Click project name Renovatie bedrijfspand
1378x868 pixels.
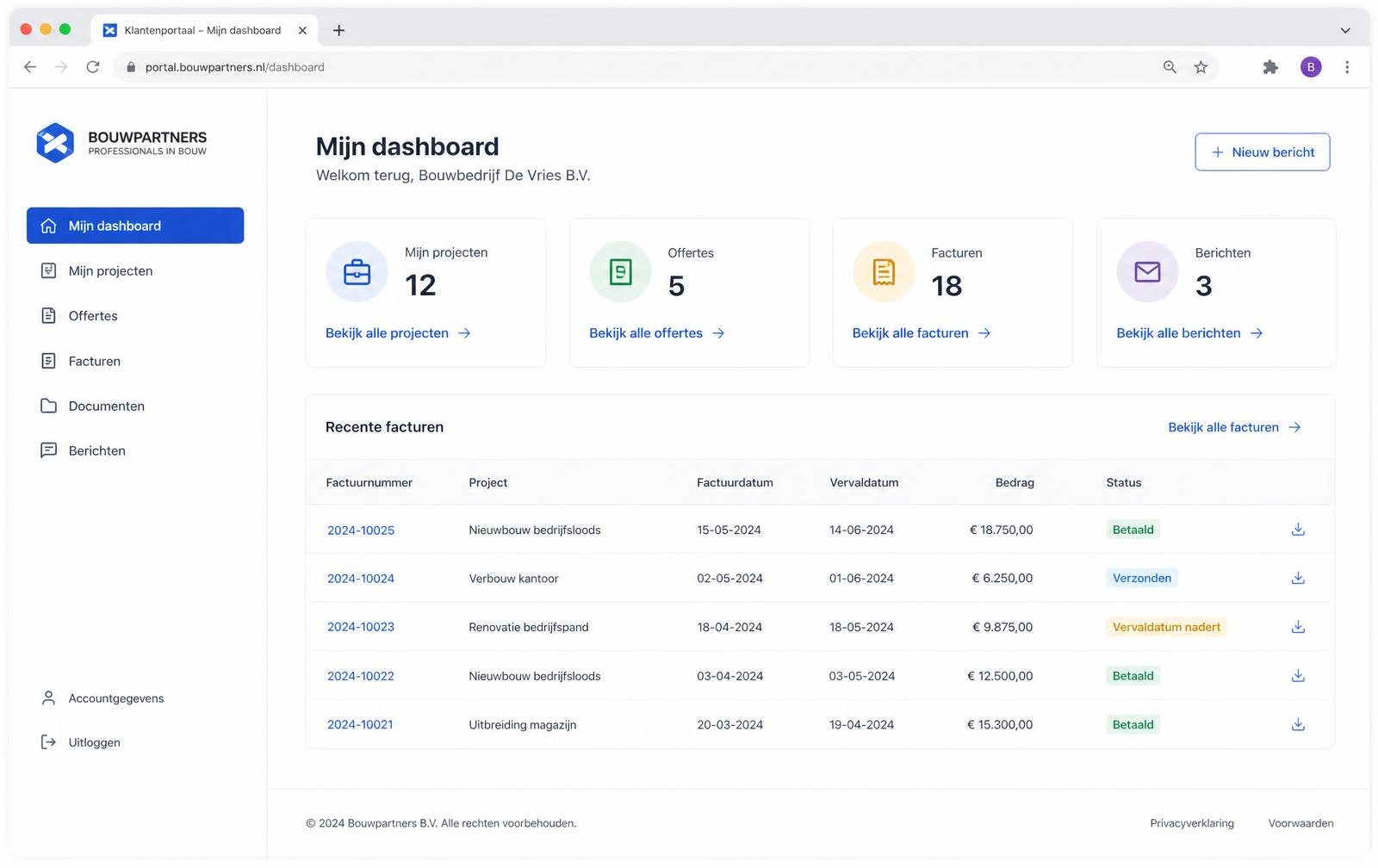coord(529,627)
